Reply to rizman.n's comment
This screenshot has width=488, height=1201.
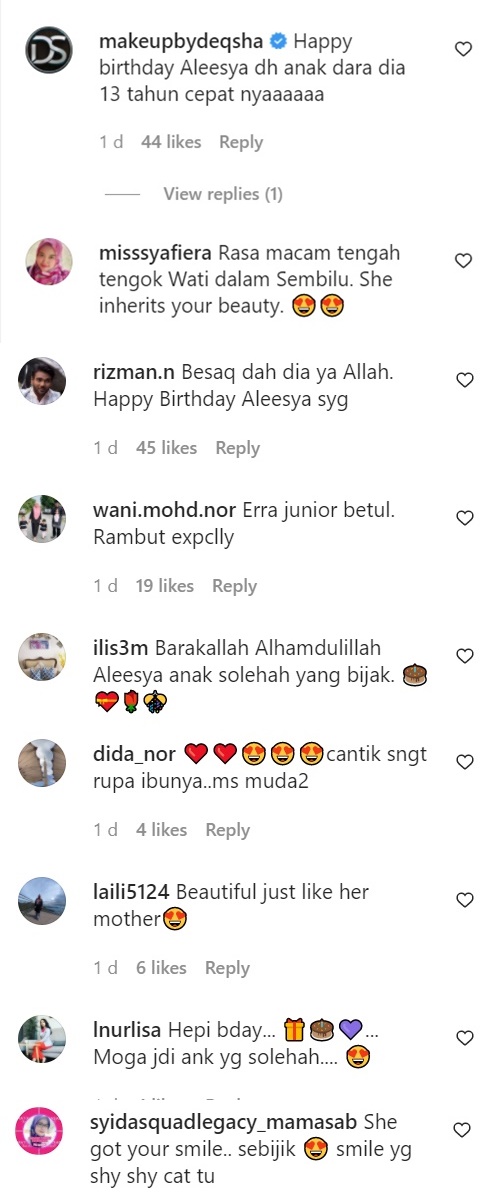(238, 448)
